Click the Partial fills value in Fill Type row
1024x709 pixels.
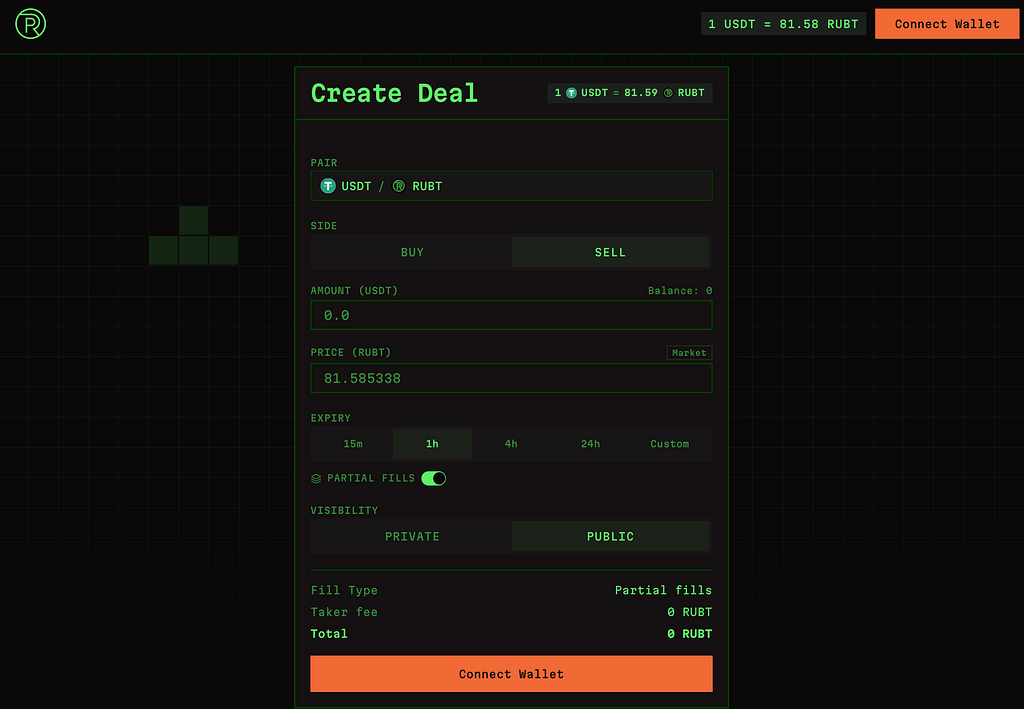click(664, 590)
